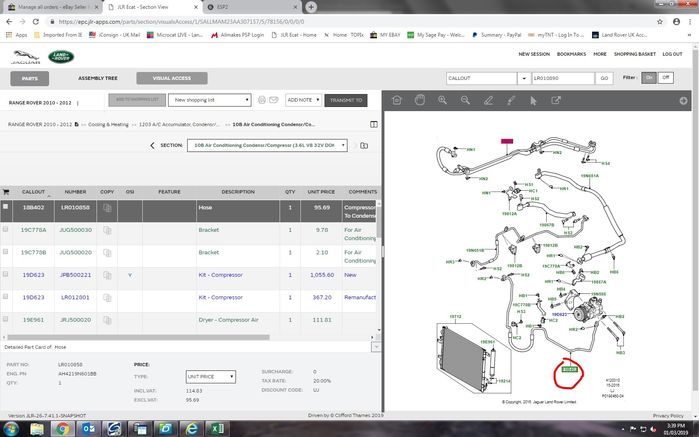
Task: Open the UNIT PRICE type dropdown
Action: click(210, 377)
